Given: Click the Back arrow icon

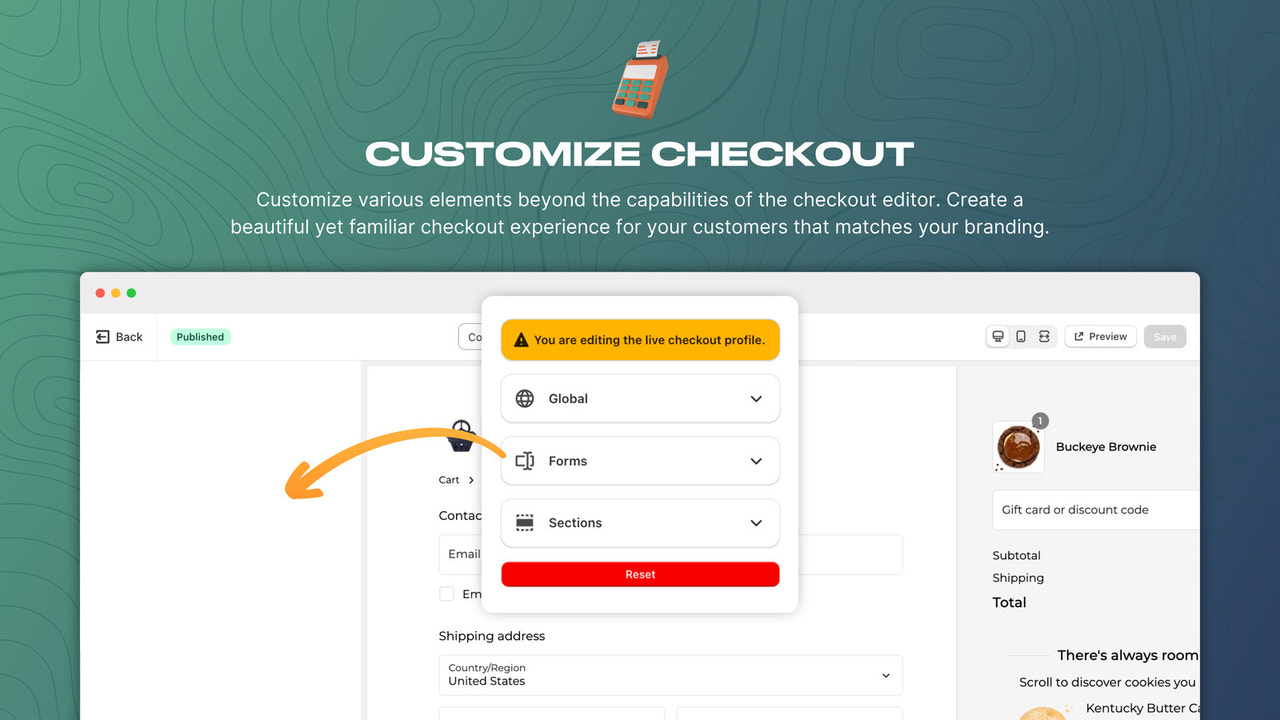Looking at the screenshot, I should (104, 336).
